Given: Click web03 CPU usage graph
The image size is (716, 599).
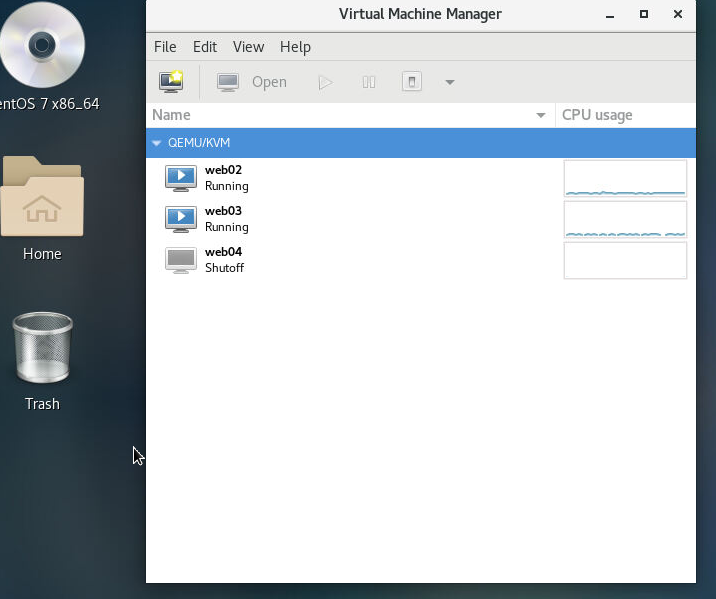Looking at the screenshot, I should coord(625,220).
